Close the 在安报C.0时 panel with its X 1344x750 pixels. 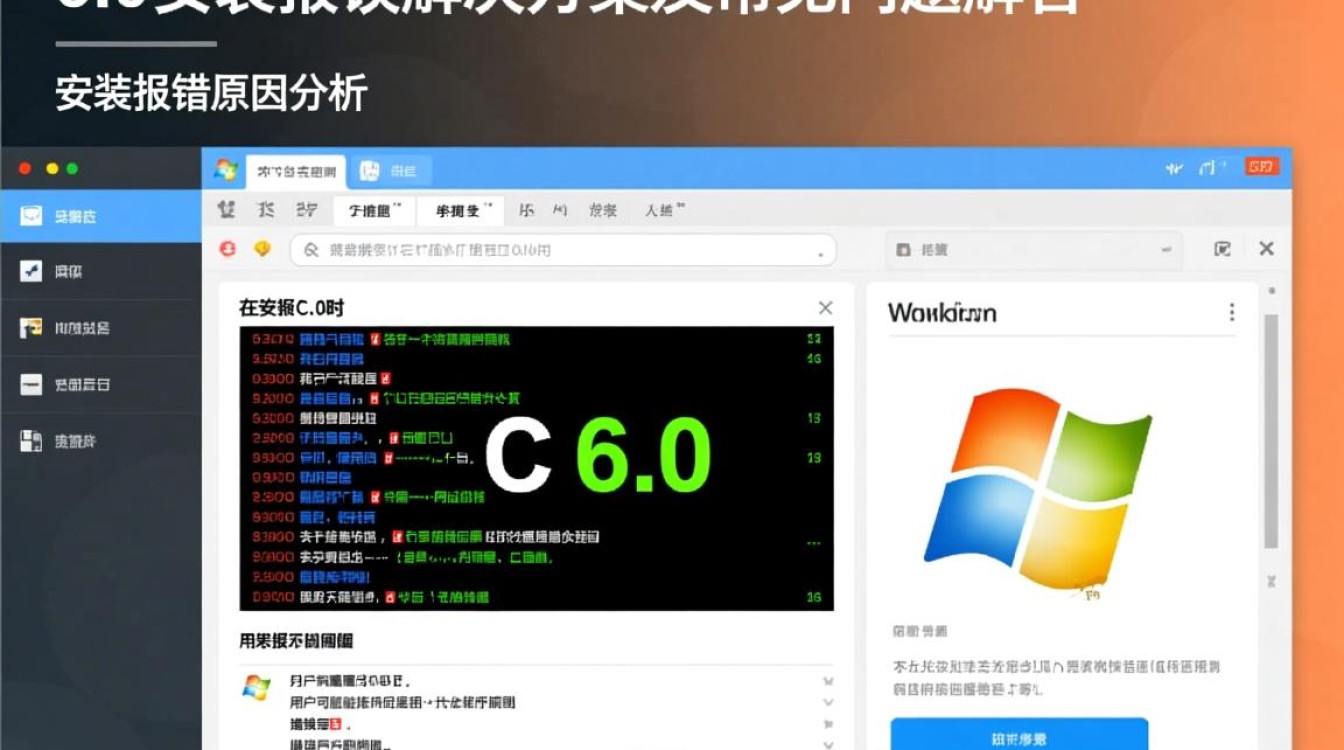tap(825, 308)
